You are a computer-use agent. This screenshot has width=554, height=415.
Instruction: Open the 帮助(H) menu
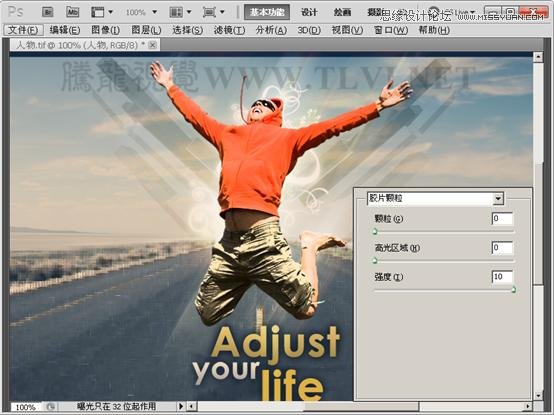(434, 30)
